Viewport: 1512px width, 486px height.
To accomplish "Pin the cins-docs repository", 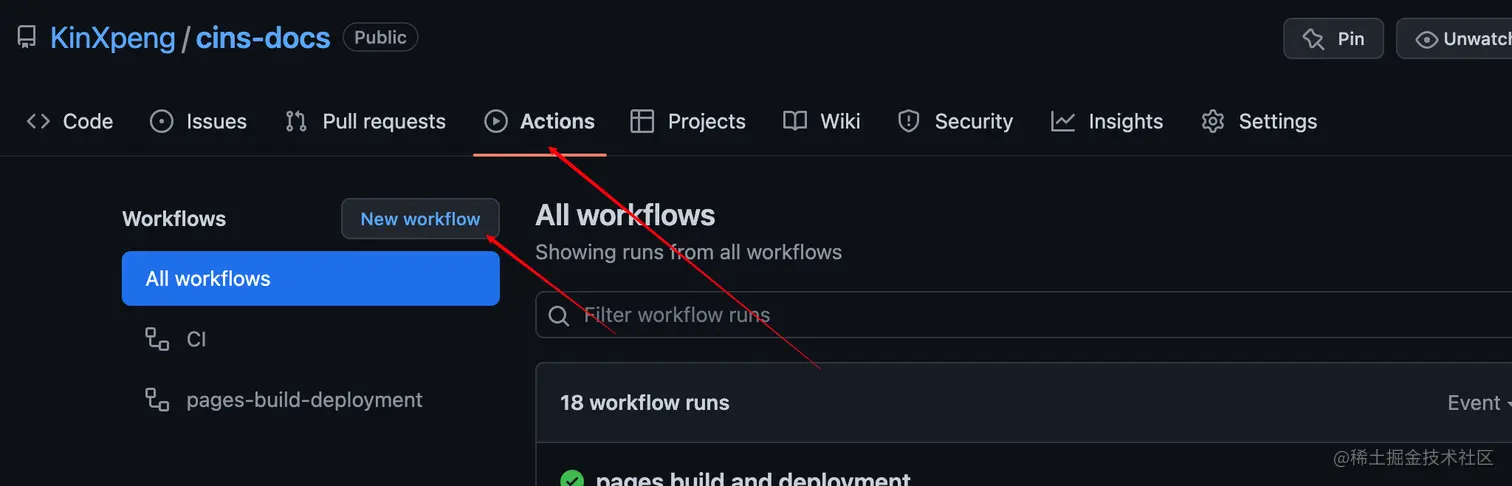I will (x=1334, y=39).
